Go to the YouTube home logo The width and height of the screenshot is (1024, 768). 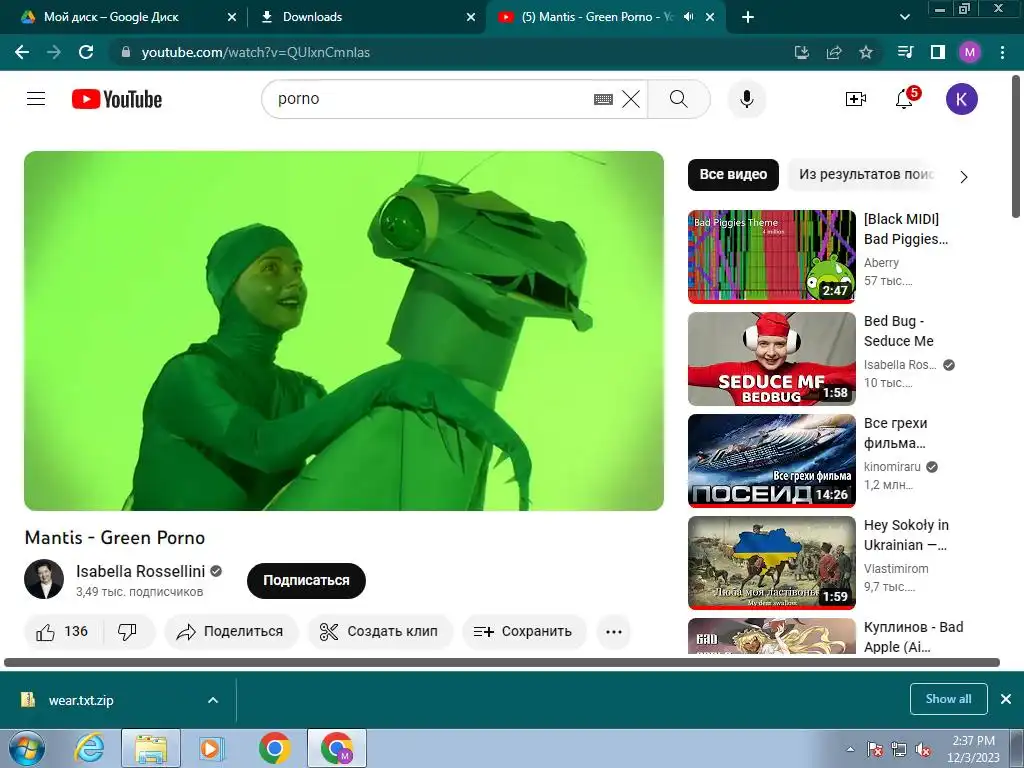(117, 99)
